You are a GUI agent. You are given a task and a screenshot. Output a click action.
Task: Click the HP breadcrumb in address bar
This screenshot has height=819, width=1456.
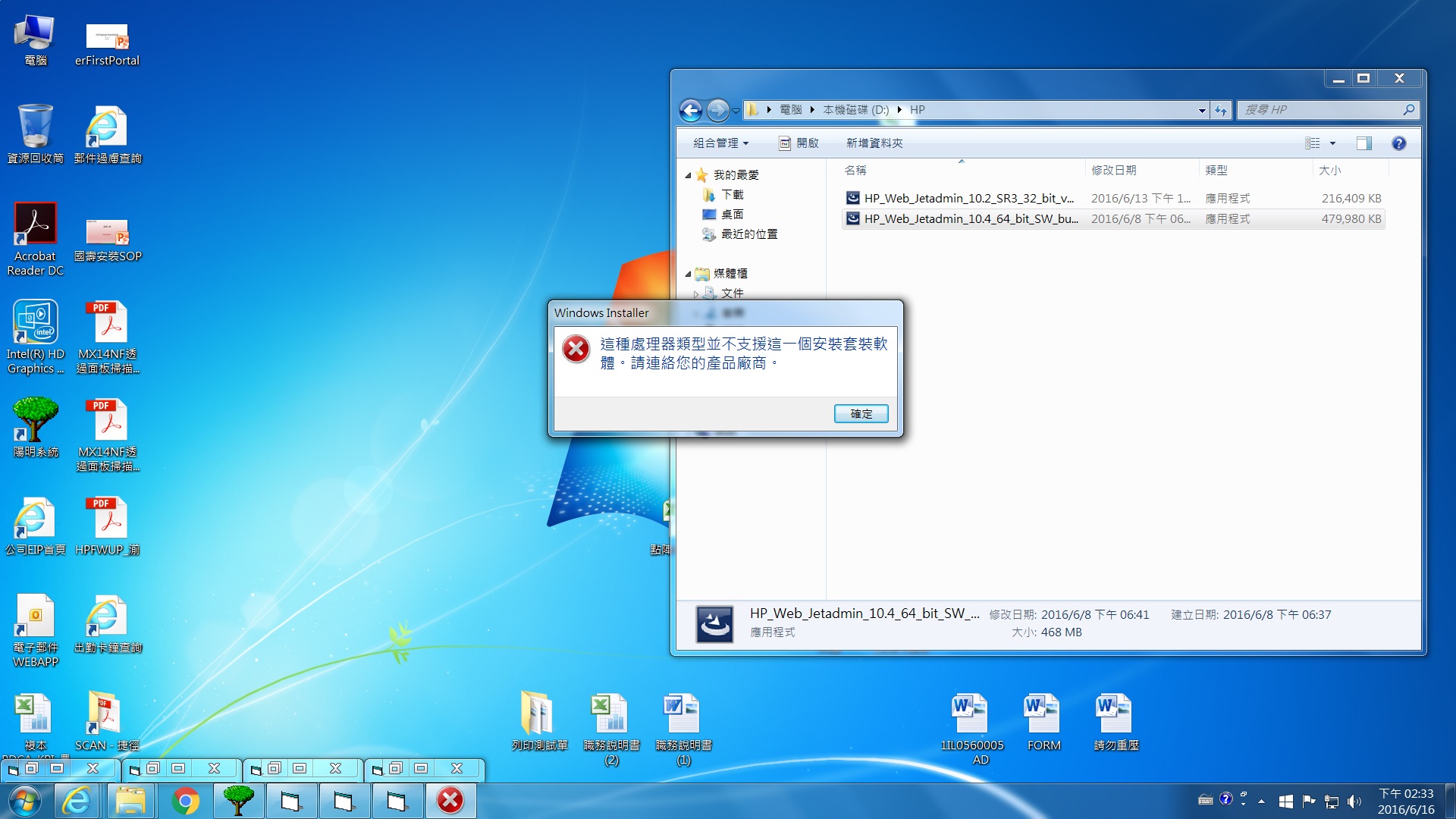(x=917, y=110)
